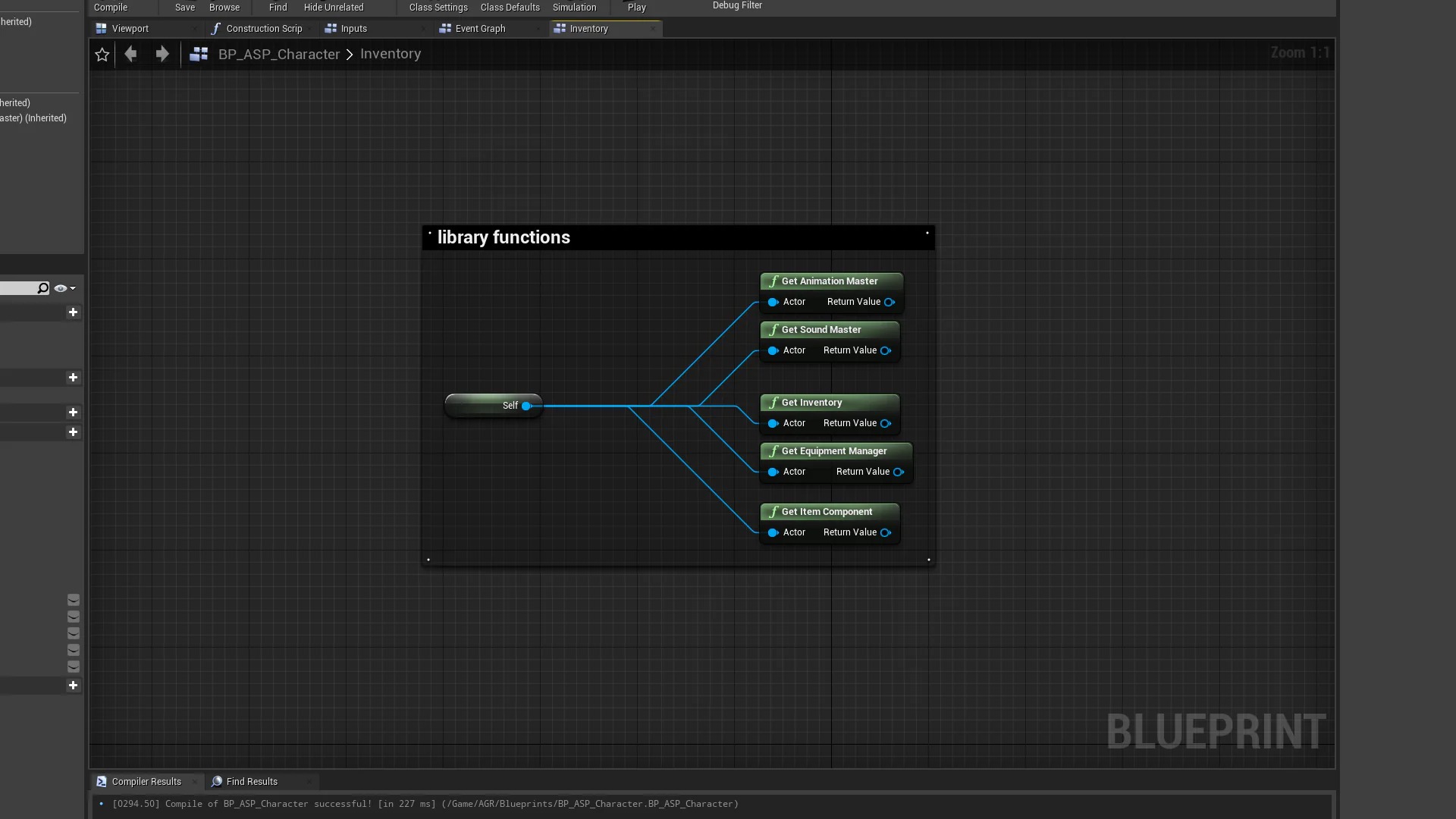Viewport: 1456px width, 819px height.
Task: Click the Browse button in toolbar
Action: pos(224,7)
